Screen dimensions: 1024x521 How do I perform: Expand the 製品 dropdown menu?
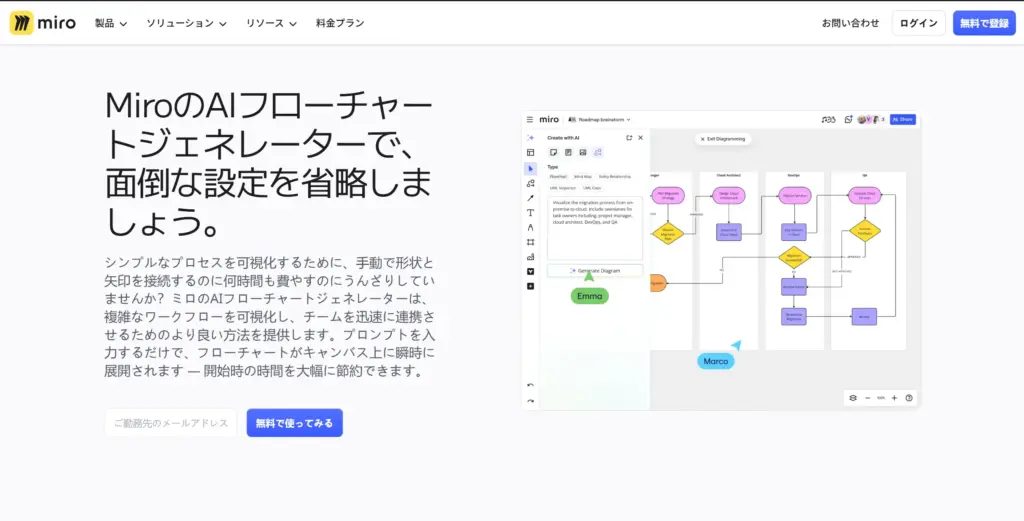pos(111,23)
